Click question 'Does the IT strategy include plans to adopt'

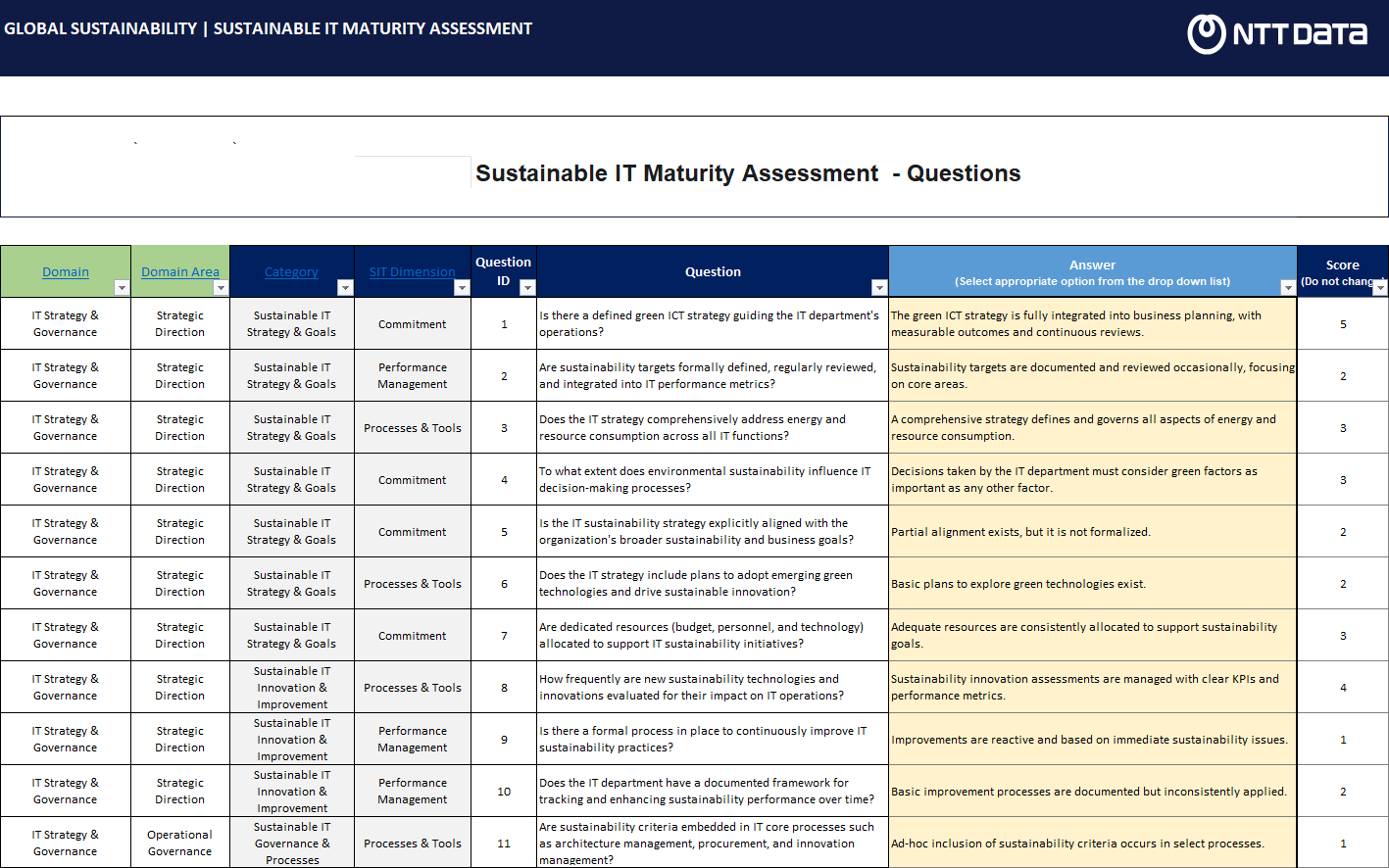point(713,583)
